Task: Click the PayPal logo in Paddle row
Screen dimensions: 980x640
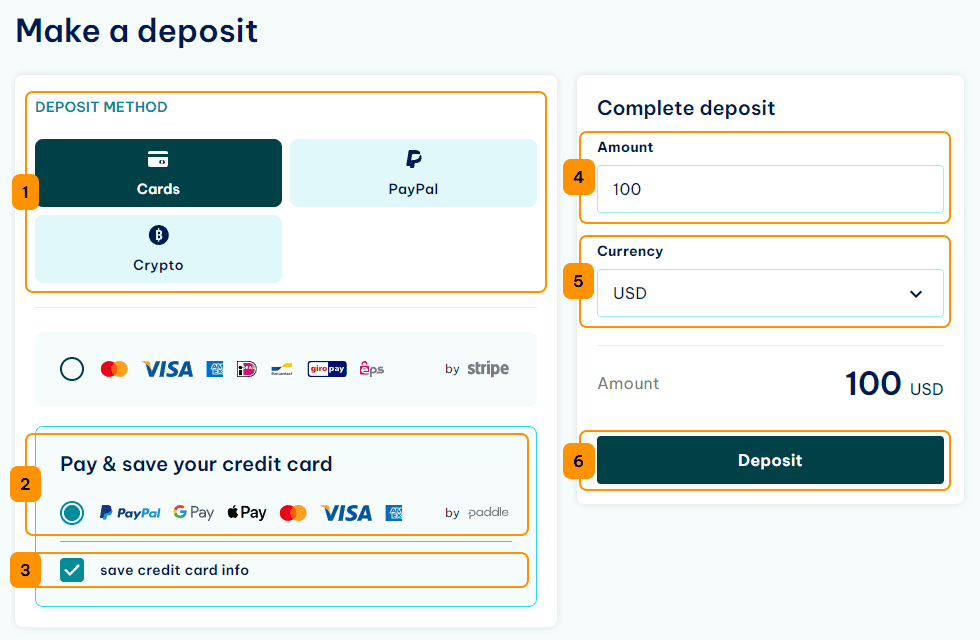Action: (x=130, y=512)
